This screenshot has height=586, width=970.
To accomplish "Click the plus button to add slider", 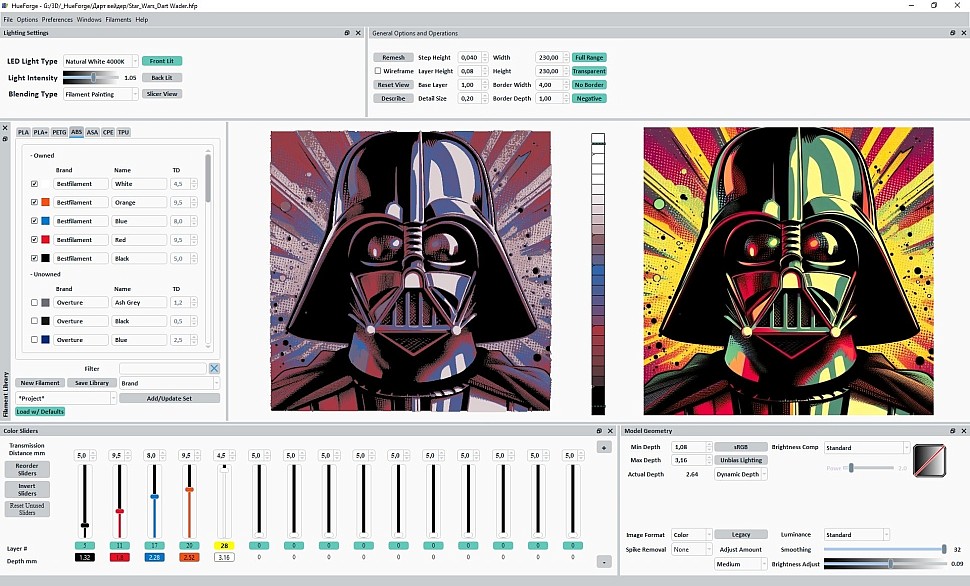I will (604, 447).
